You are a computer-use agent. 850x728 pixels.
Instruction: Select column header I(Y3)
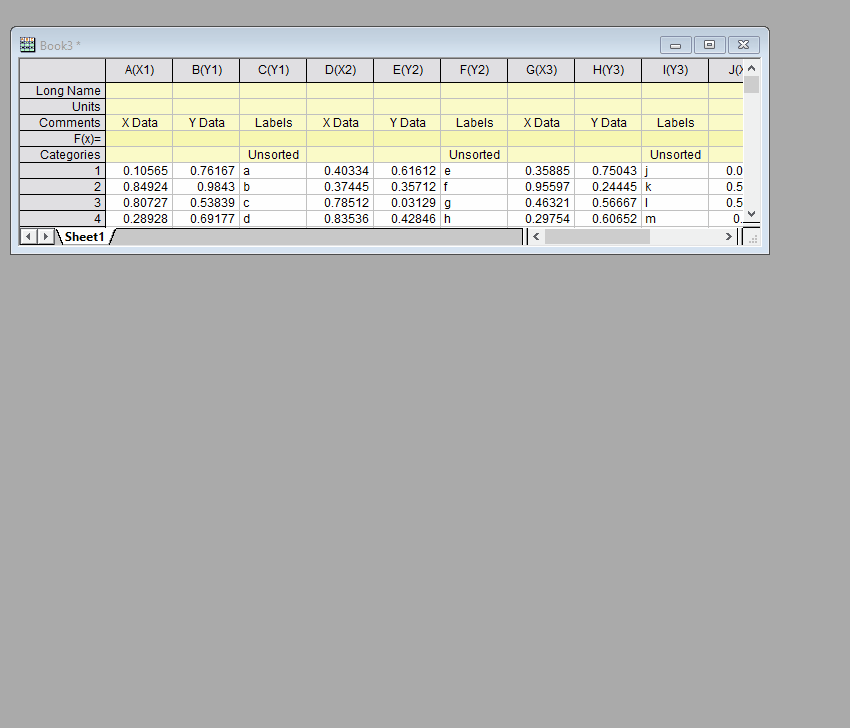(x=675, y=70)
